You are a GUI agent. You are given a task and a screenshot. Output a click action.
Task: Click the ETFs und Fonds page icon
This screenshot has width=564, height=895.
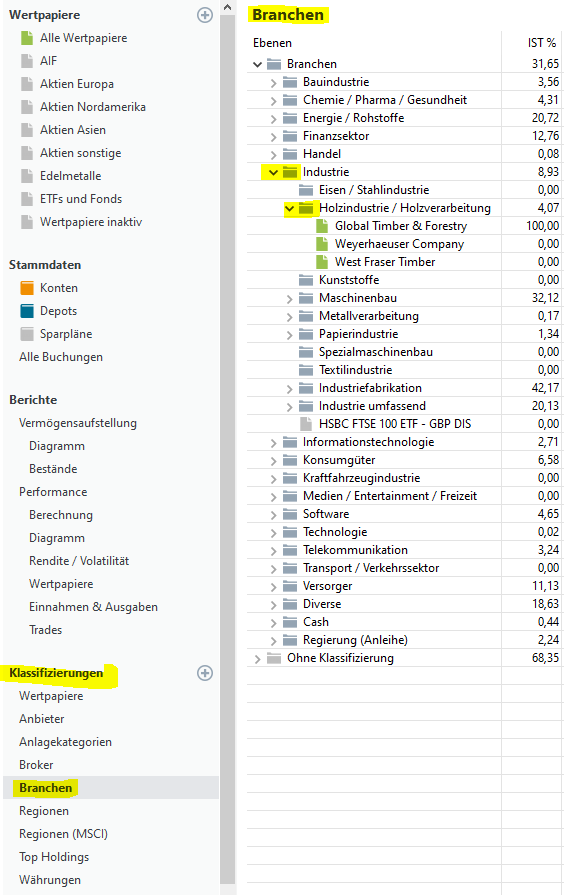(27, 199)
